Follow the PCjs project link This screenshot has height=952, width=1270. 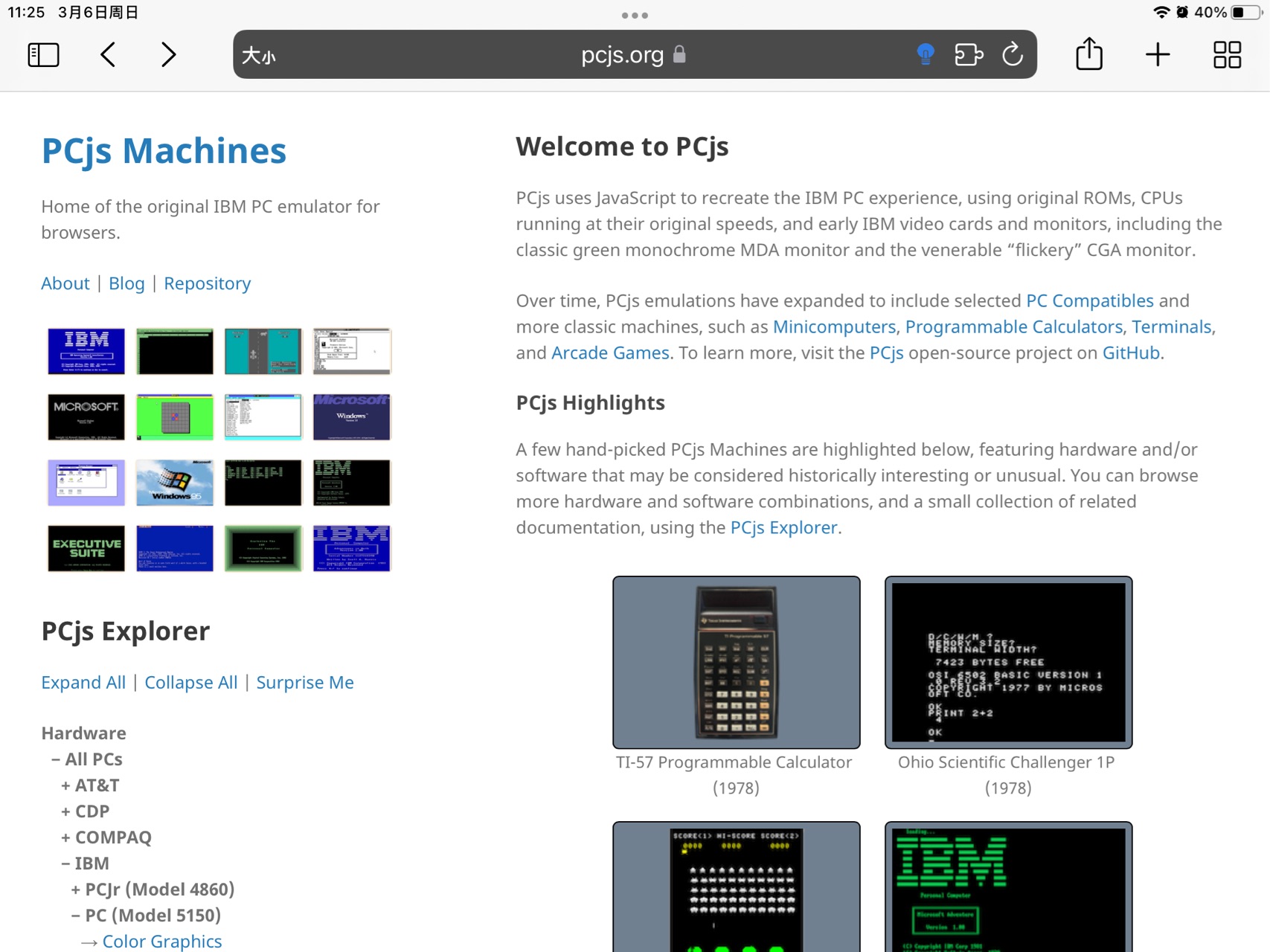(887, 353)
